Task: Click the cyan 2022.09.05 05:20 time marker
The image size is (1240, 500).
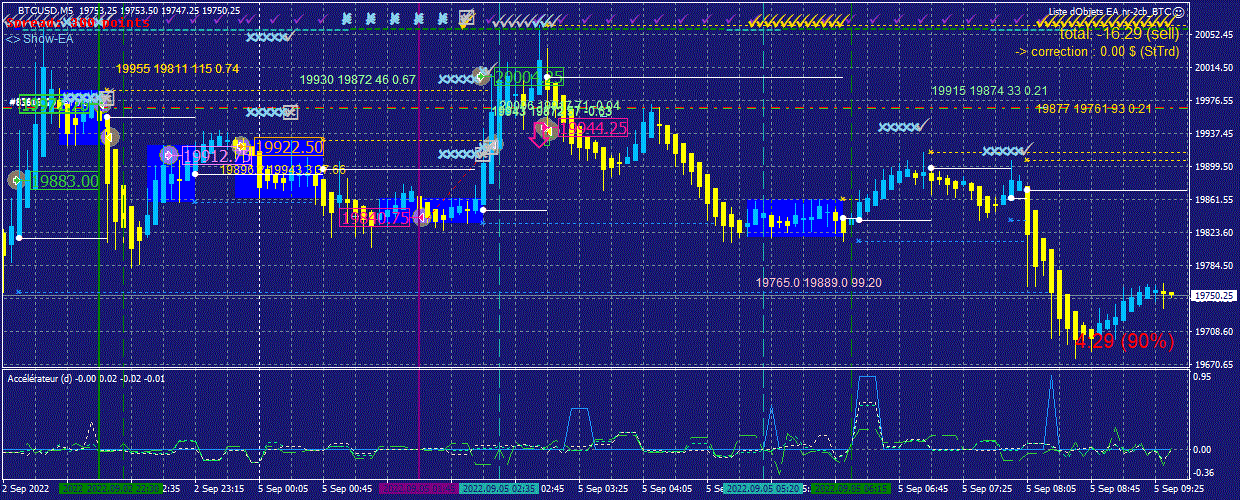Action: click(x=762, y=490)
